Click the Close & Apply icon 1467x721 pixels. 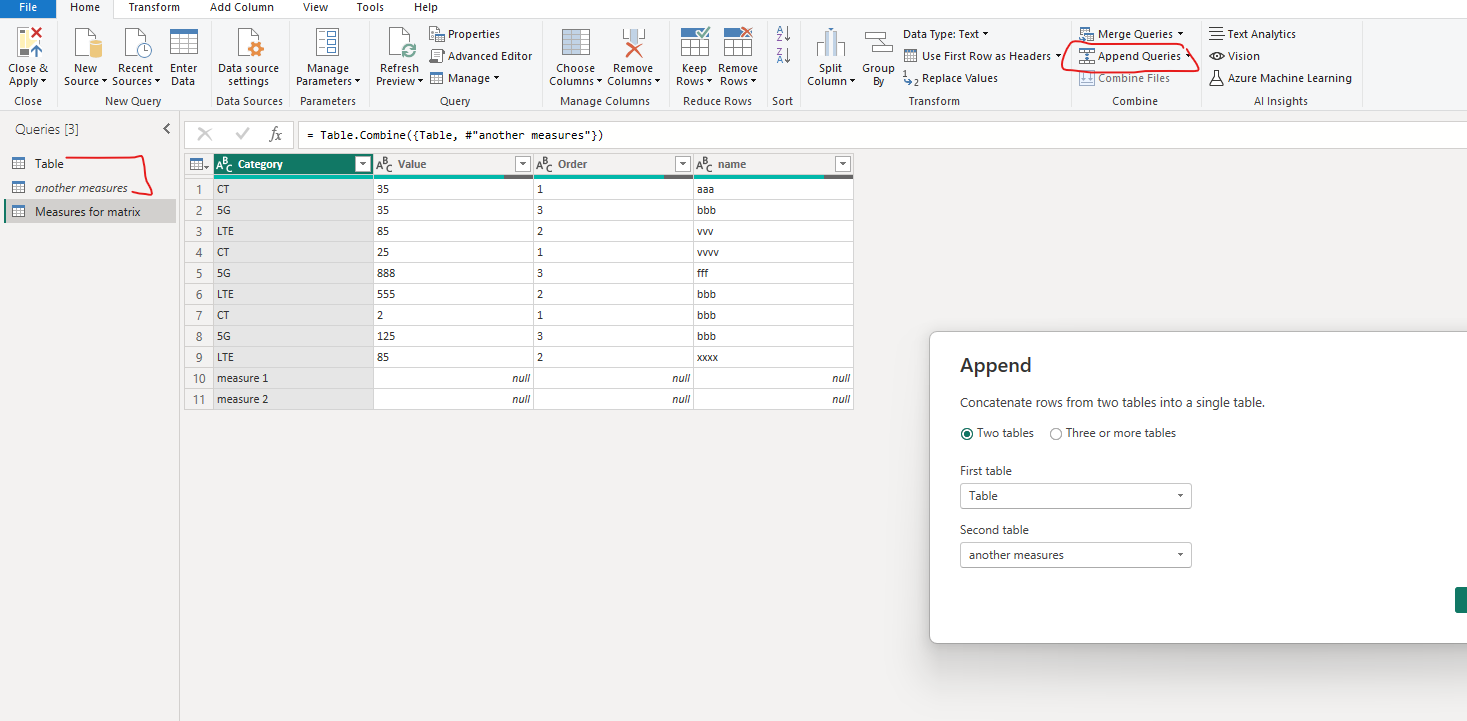coord(29,44)
